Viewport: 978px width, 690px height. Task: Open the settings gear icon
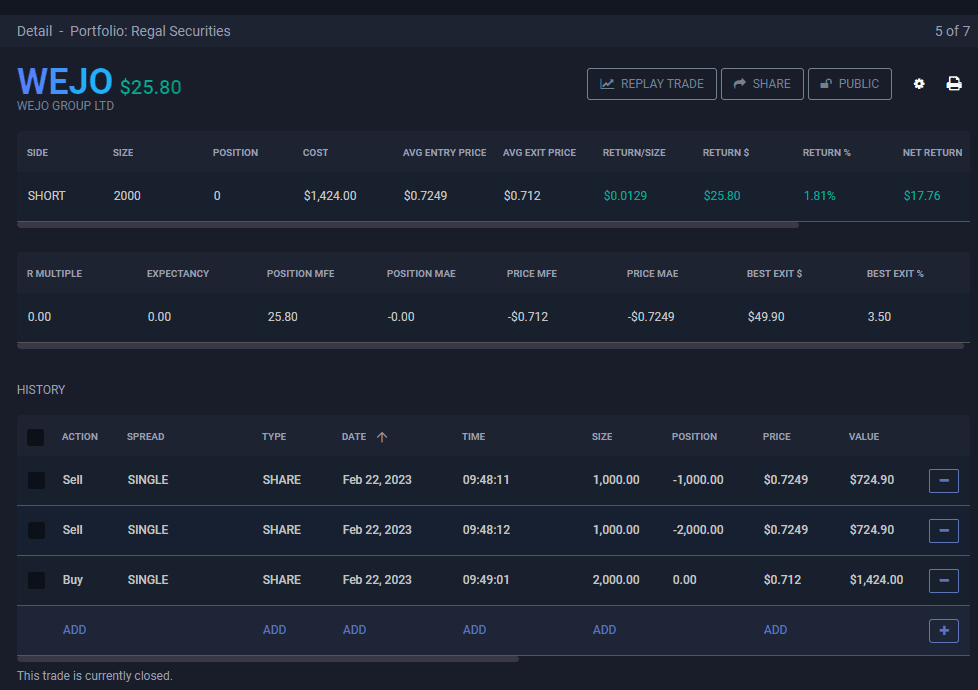click(919, 84)
